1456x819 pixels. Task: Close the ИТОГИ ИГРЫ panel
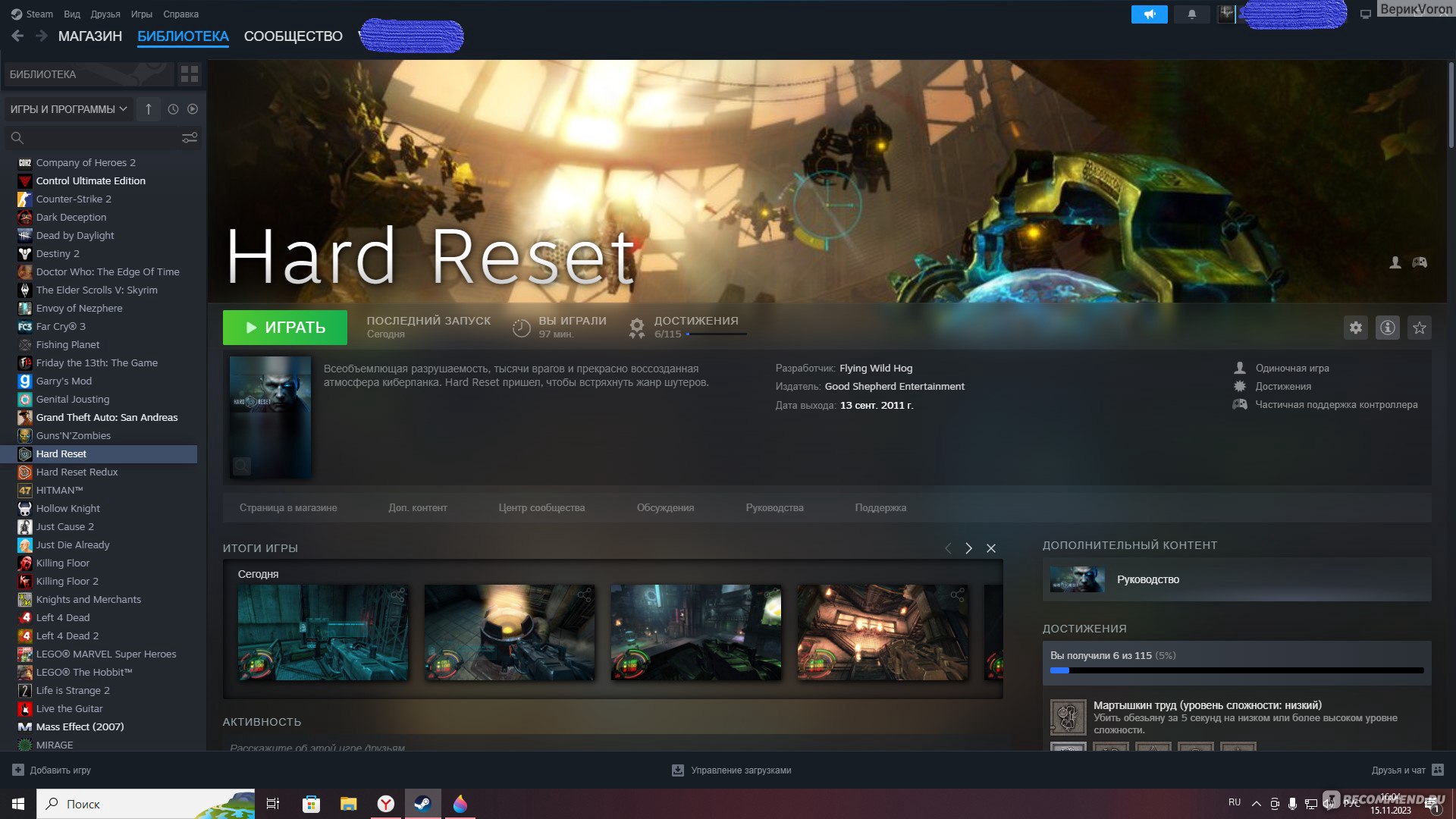991,548
